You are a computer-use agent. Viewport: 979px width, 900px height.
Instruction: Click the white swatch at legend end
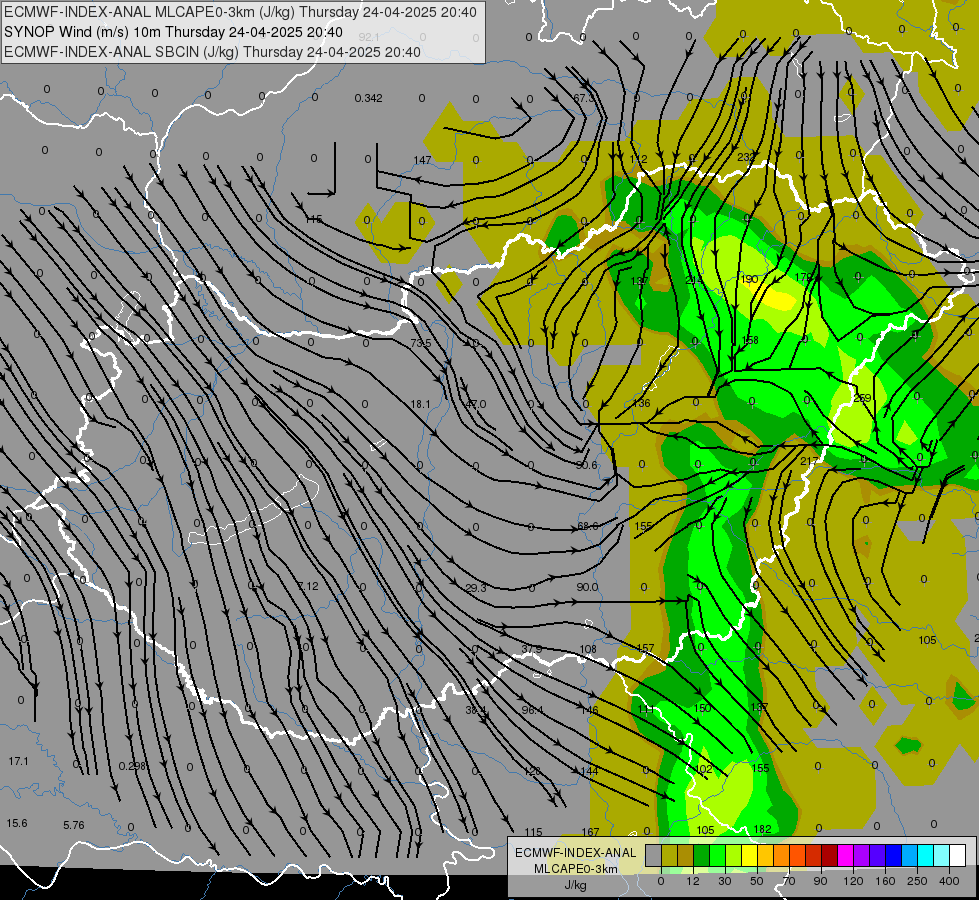958,856
